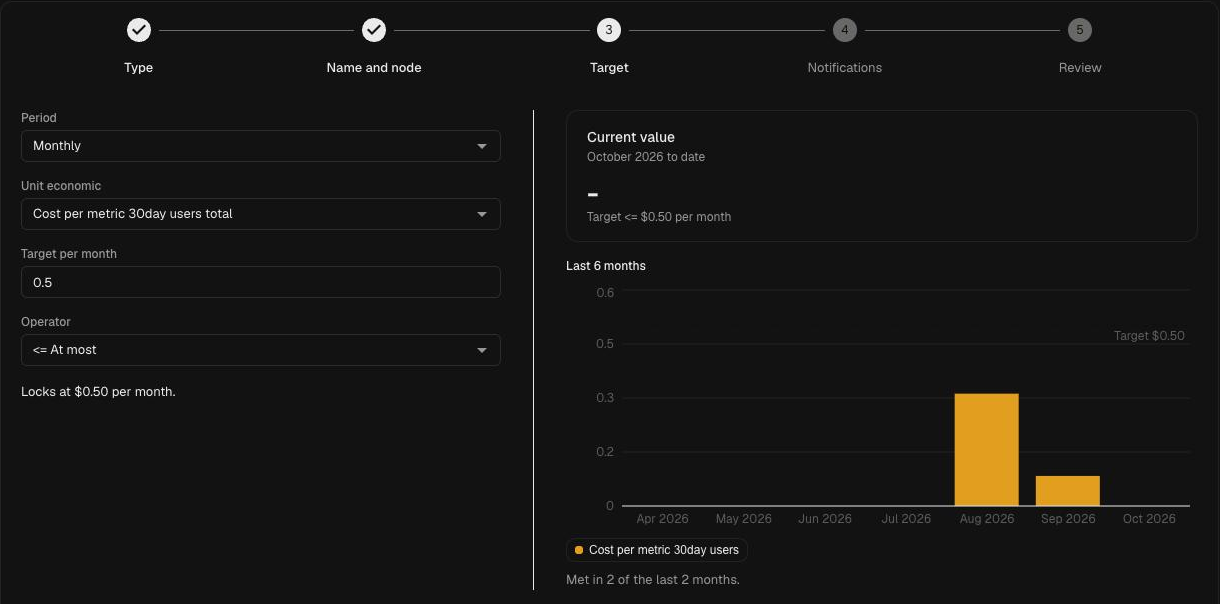The image size is (1220, 604).
Task: Click the Type step checkmark icon
Action: coord(139,30)
